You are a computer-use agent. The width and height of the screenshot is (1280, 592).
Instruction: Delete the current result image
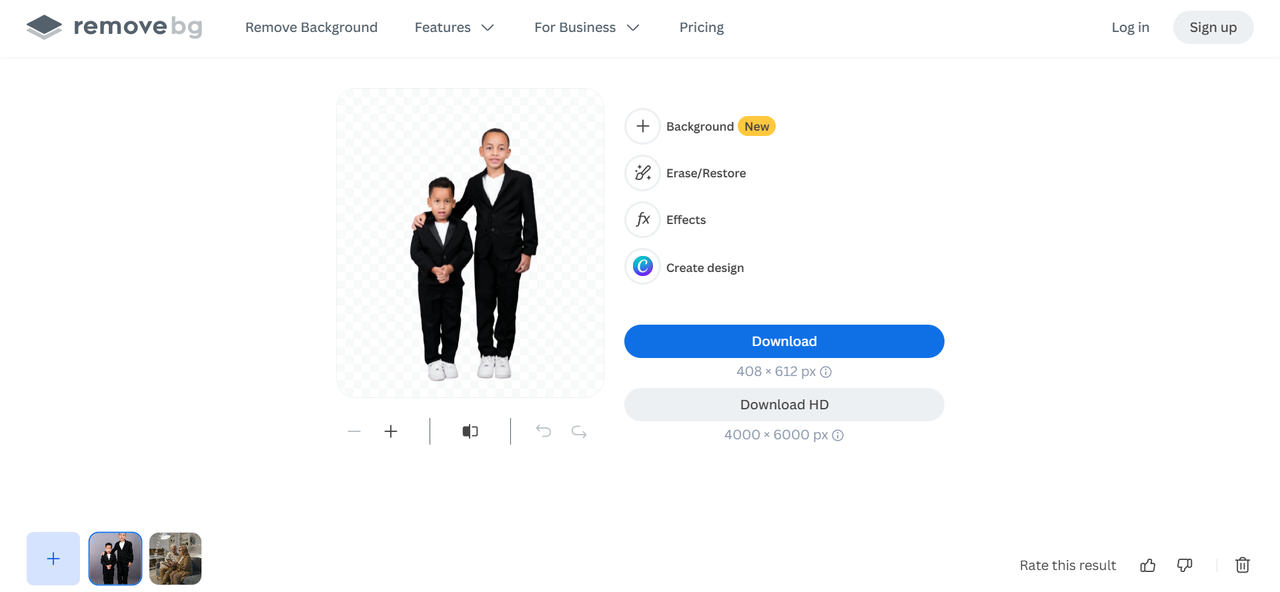tap(1242, 565)
